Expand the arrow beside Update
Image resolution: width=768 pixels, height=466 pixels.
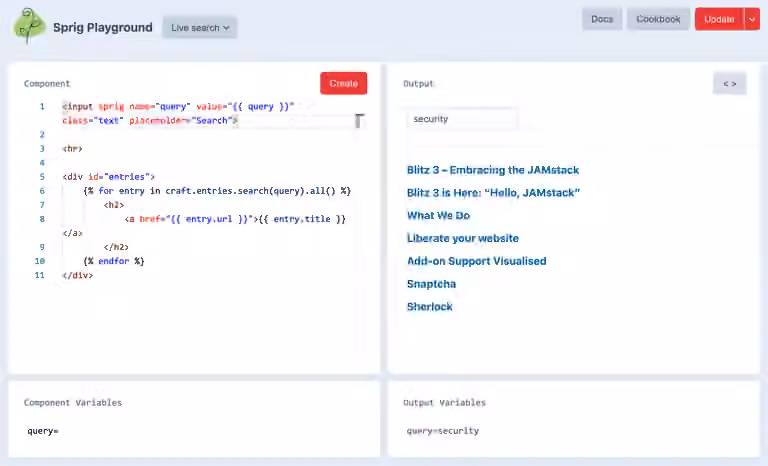(752, 19)
